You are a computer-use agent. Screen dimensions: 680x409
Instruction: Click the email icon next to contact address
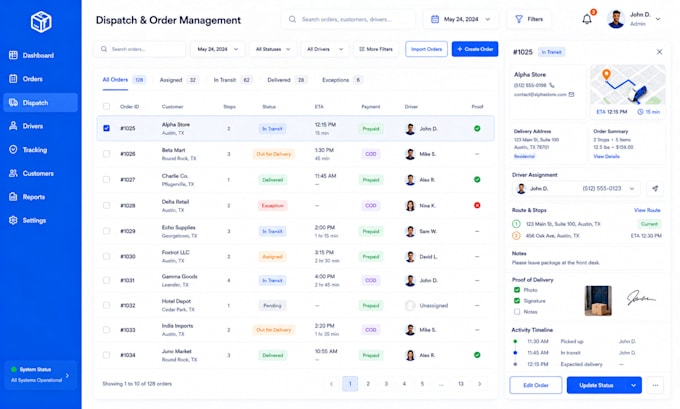[x=571, y=94]
